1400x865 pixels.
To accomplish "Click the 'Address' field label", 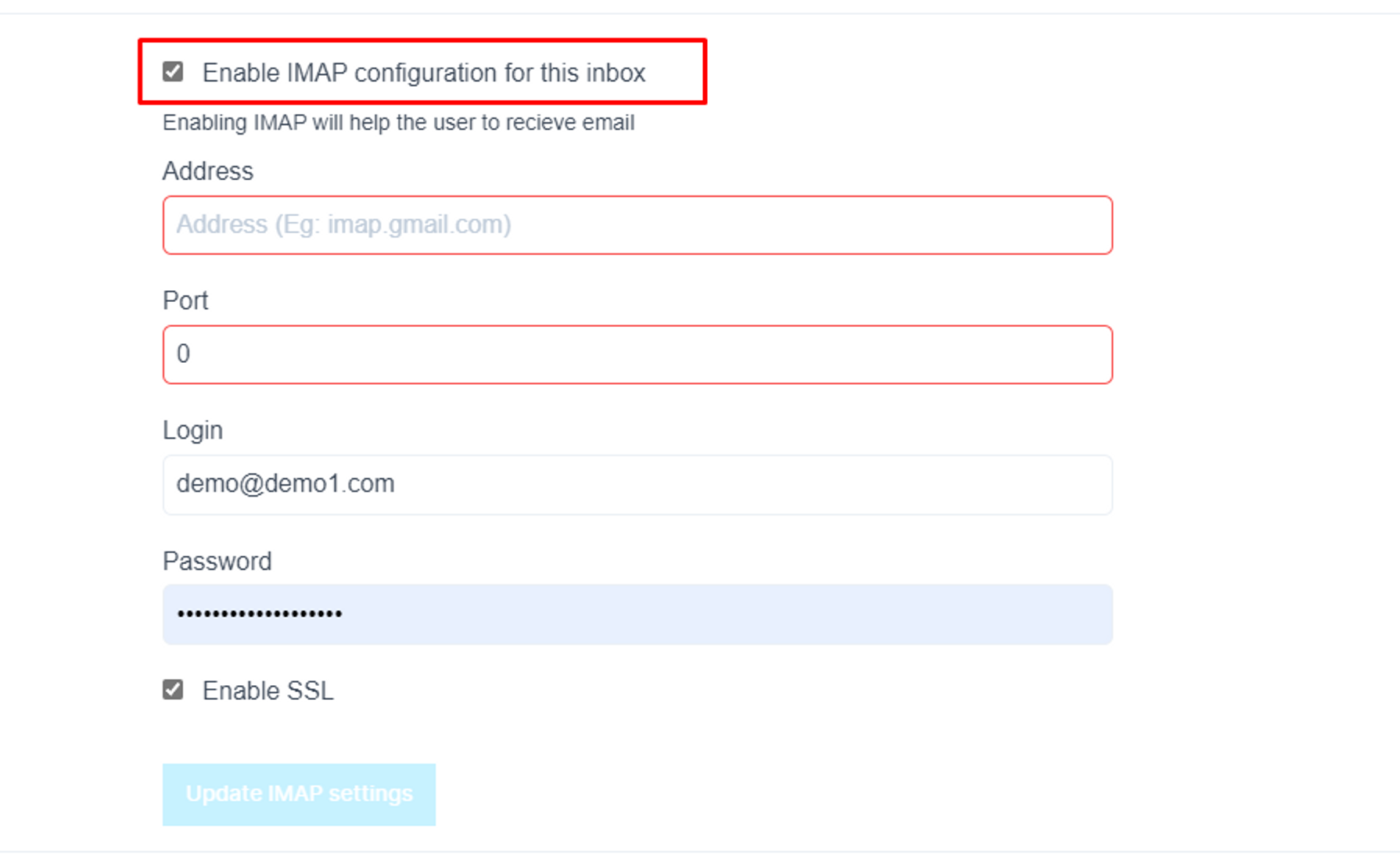I will [208, 171].
